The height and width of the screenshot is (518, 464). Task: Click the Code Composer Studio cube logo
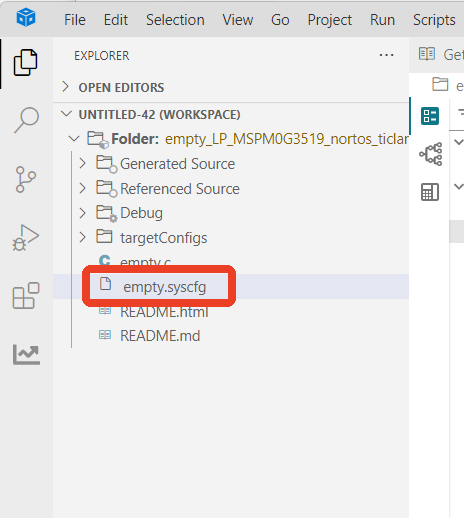pyautogui.click(x=26, y=17)
